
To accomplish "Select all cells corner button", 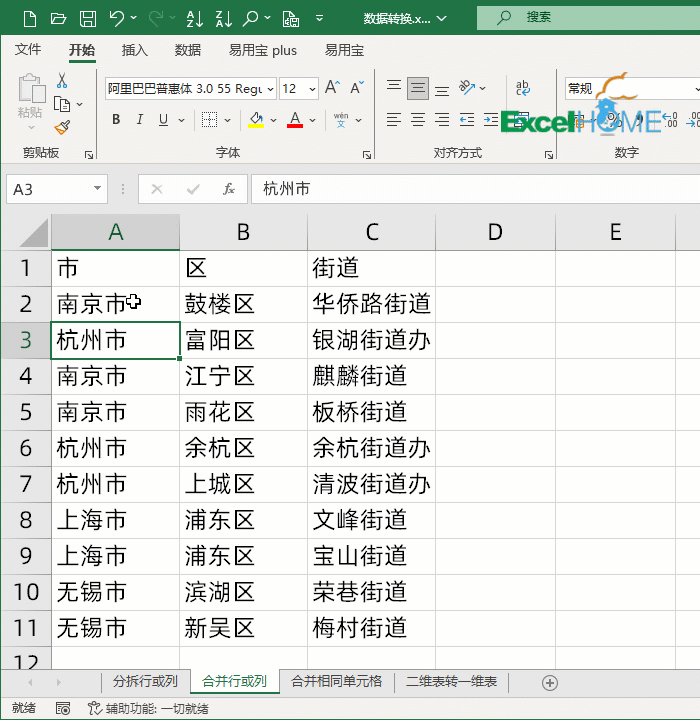I will pos(33,233).
